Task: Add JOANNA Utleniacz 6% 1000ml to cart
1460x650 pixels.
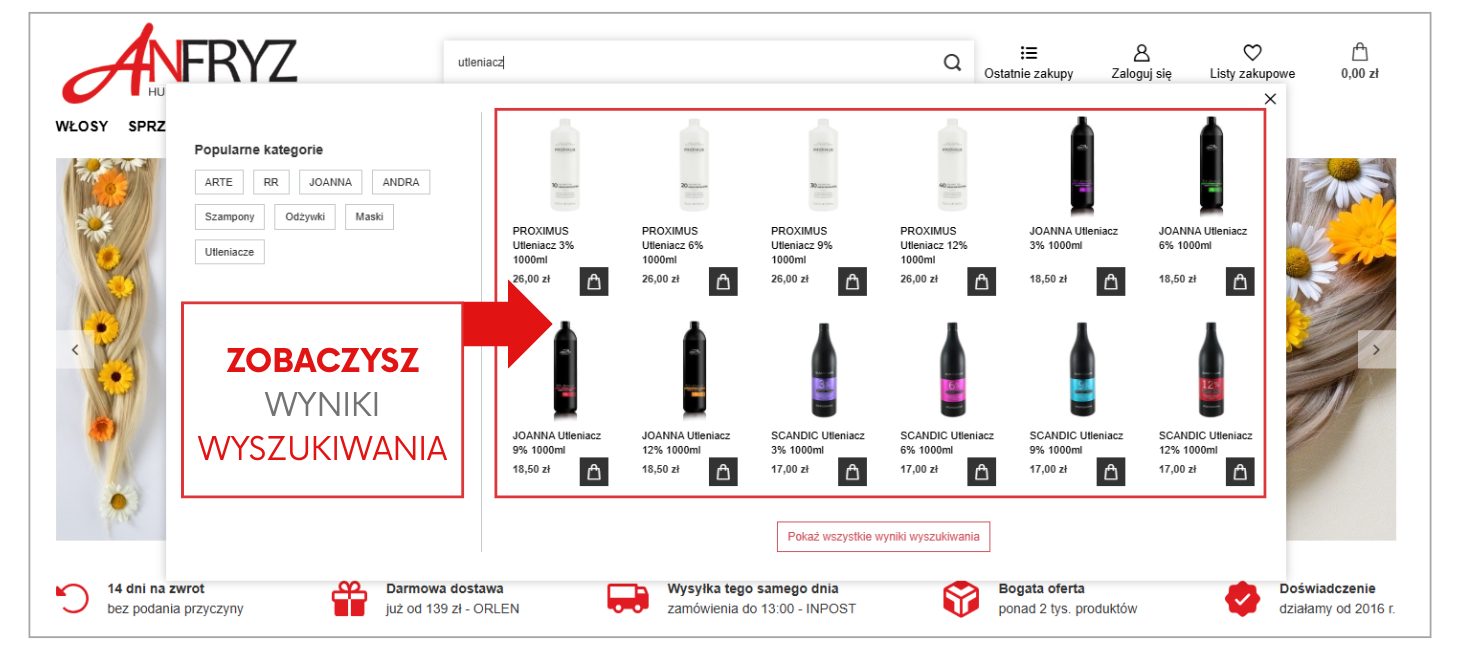Action: tap(1240, 282)
